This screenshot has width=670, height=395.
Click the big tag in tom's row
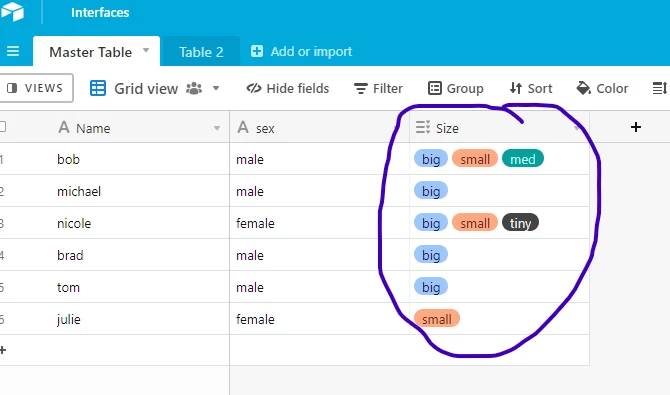tap(431, 287)
